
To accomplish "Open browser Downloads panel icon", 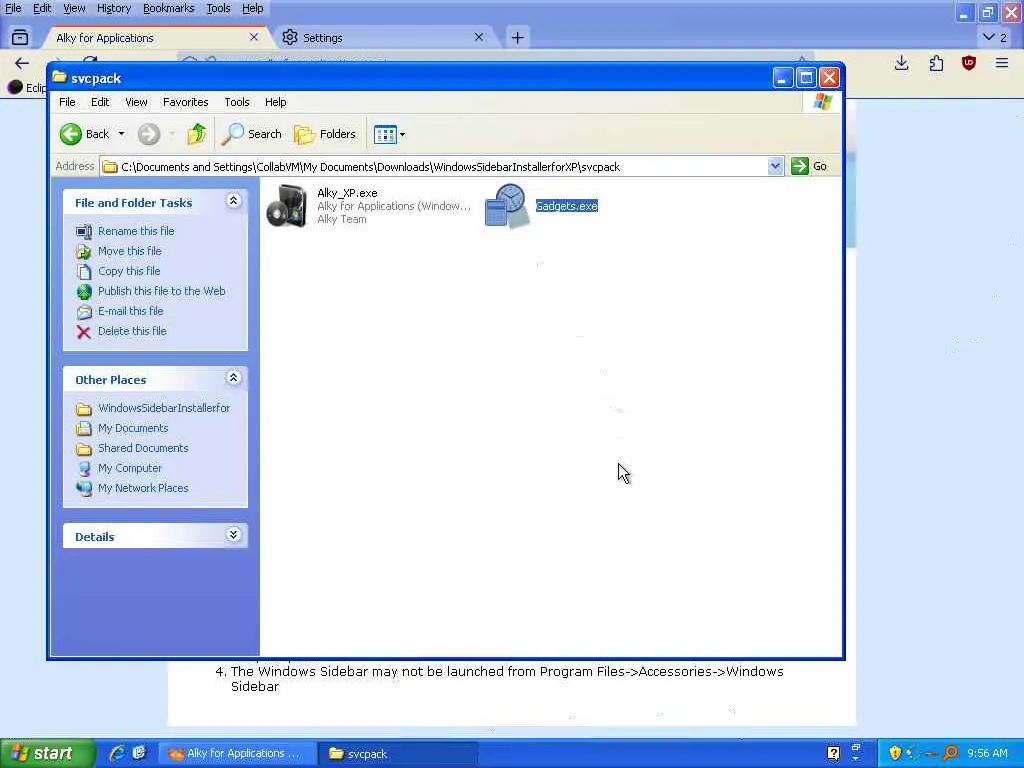I will tap(901, 63).
